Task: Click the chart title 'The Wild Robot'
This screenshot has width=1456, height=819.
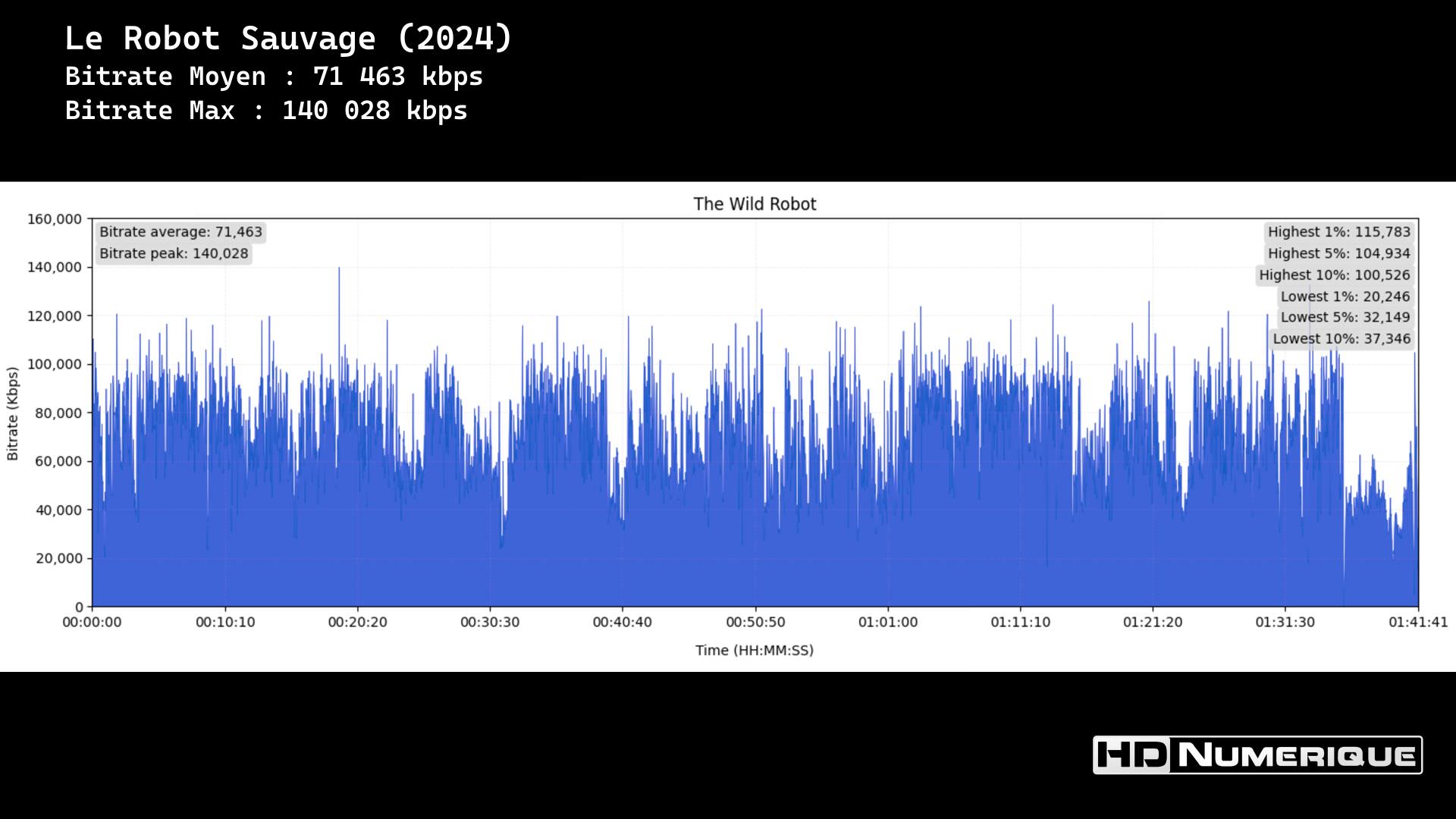Action: click(755, 204)
